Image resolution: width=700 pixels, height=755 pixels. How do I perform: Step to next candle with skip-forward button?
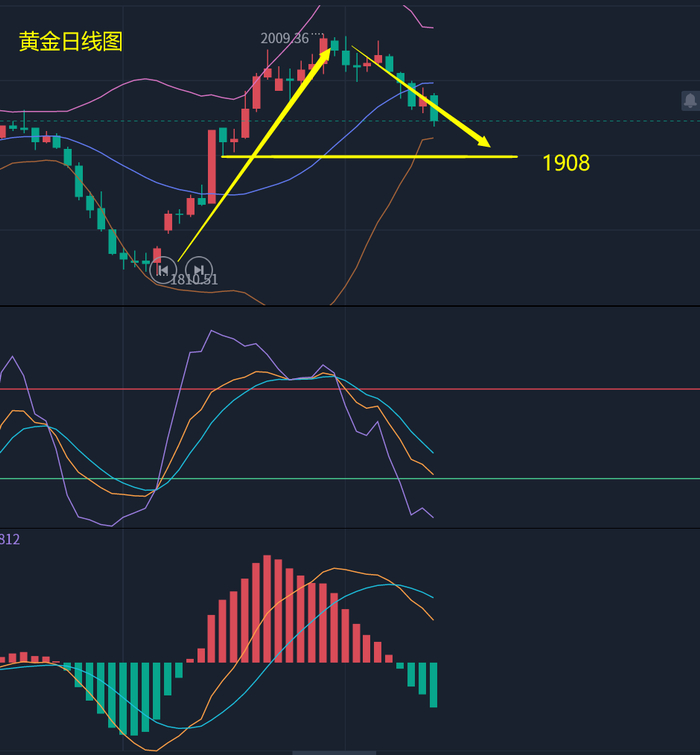pos(198,270)
